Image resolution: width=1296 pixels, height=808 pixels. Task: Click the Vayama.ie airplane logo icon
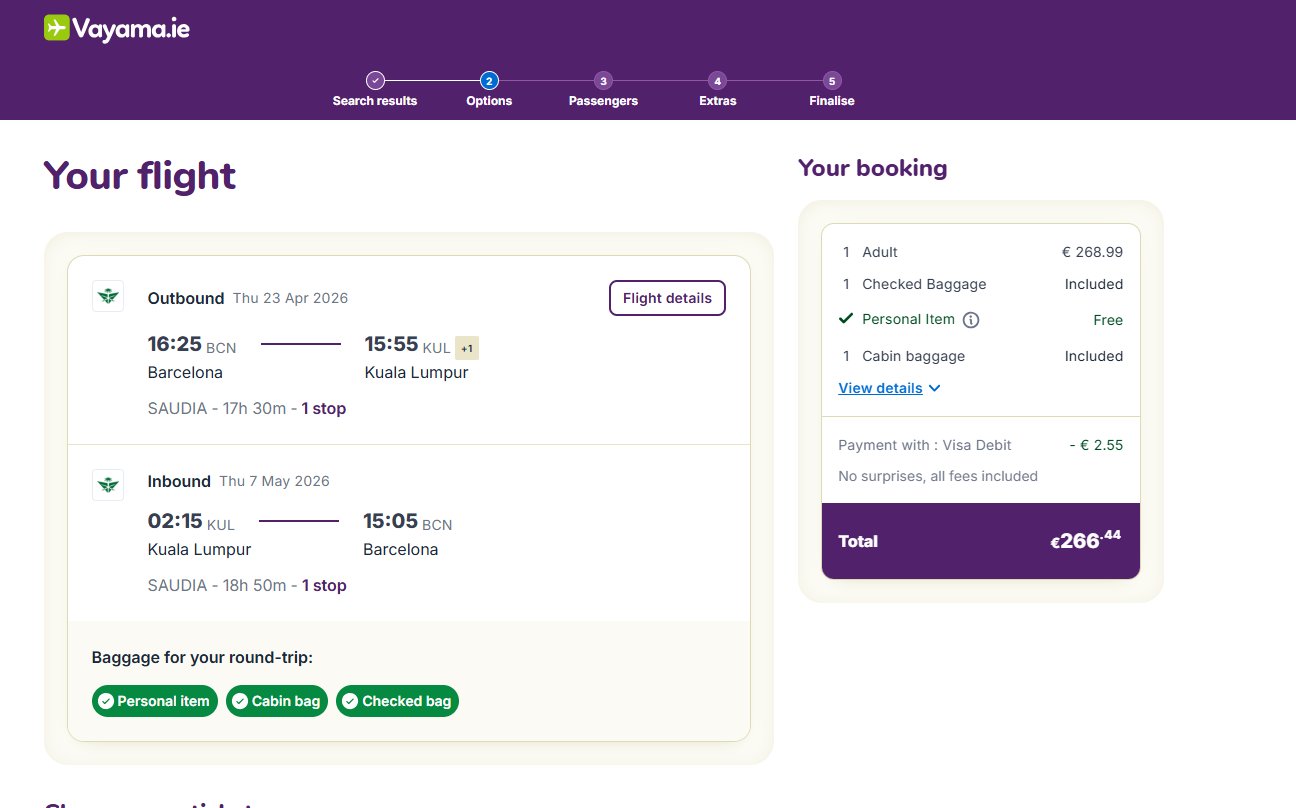(56, 28)
